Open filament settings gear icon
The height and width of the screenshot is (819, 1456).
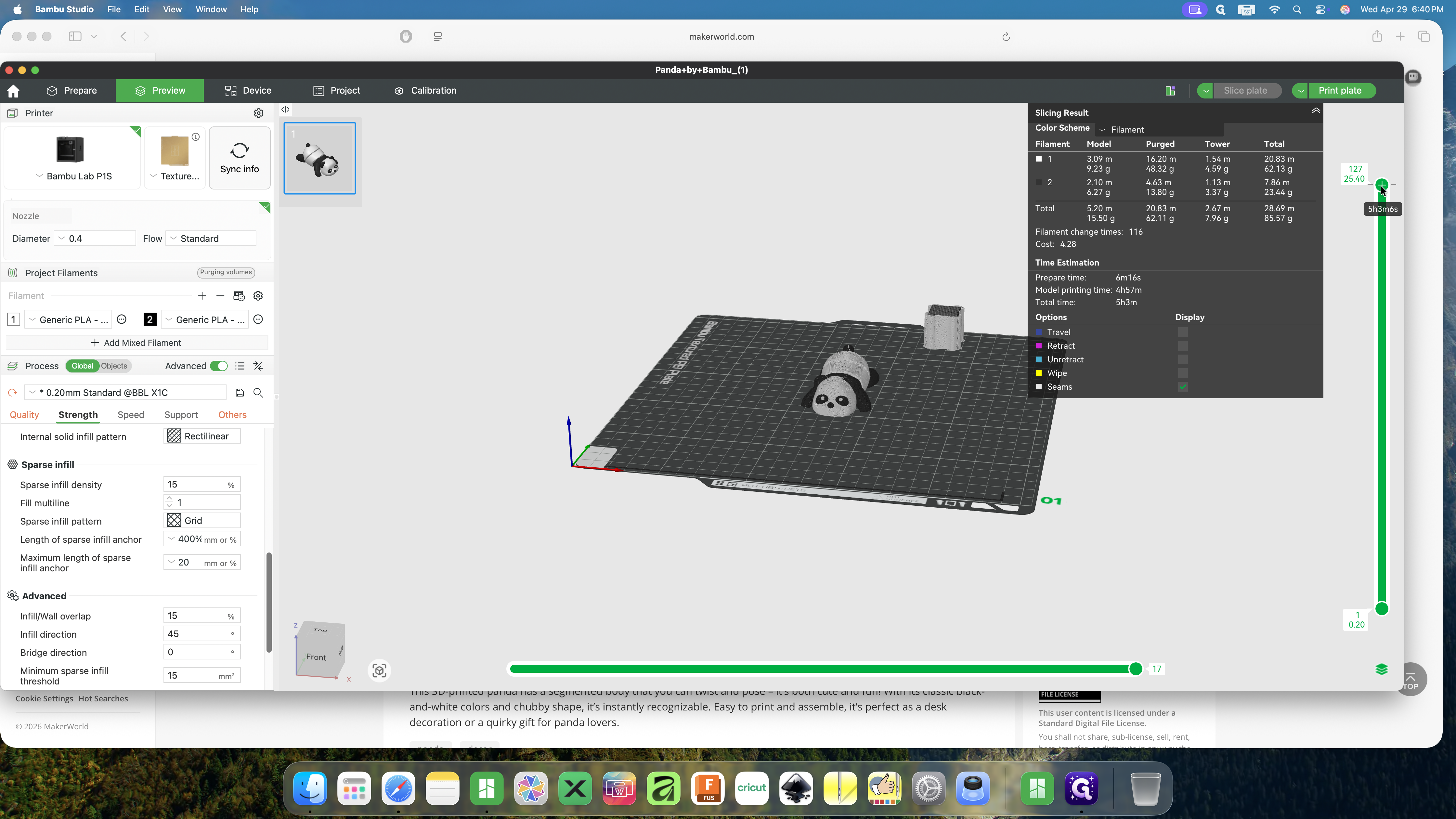click(x=258, y=296)
